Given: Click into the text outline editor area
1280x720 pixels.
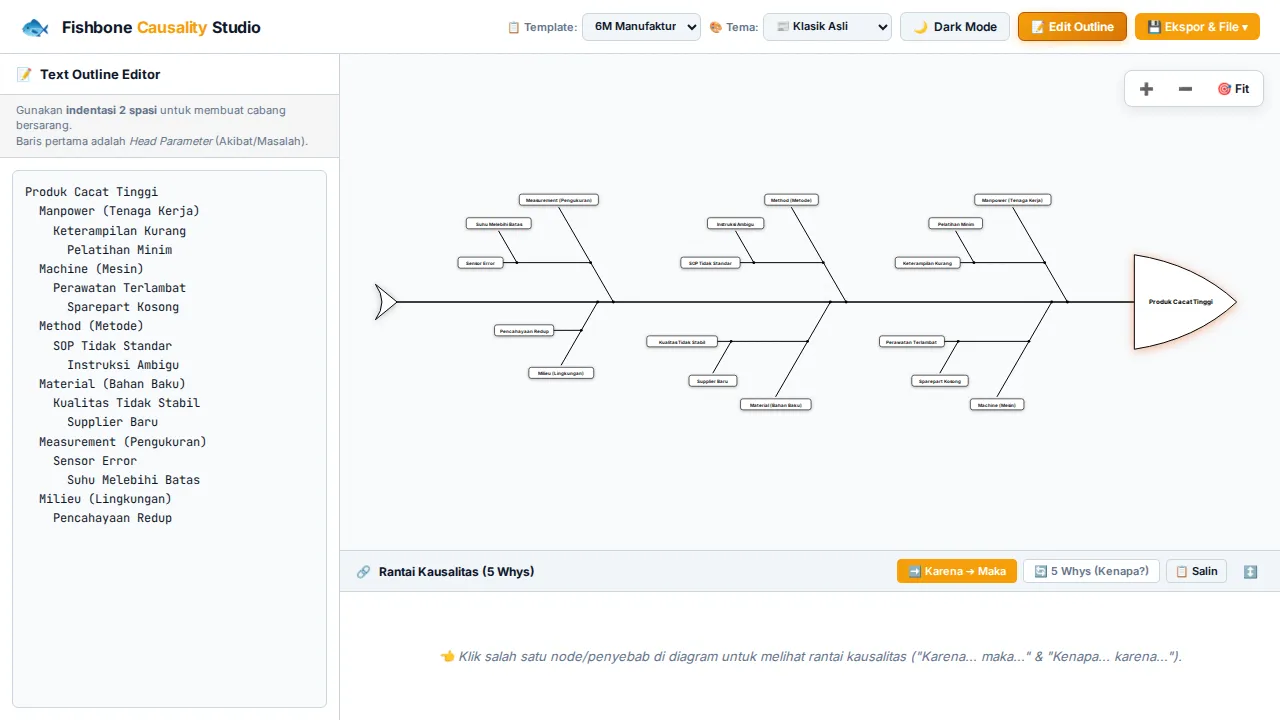Looking at the screenshot, I should click(x=170, y=439).
